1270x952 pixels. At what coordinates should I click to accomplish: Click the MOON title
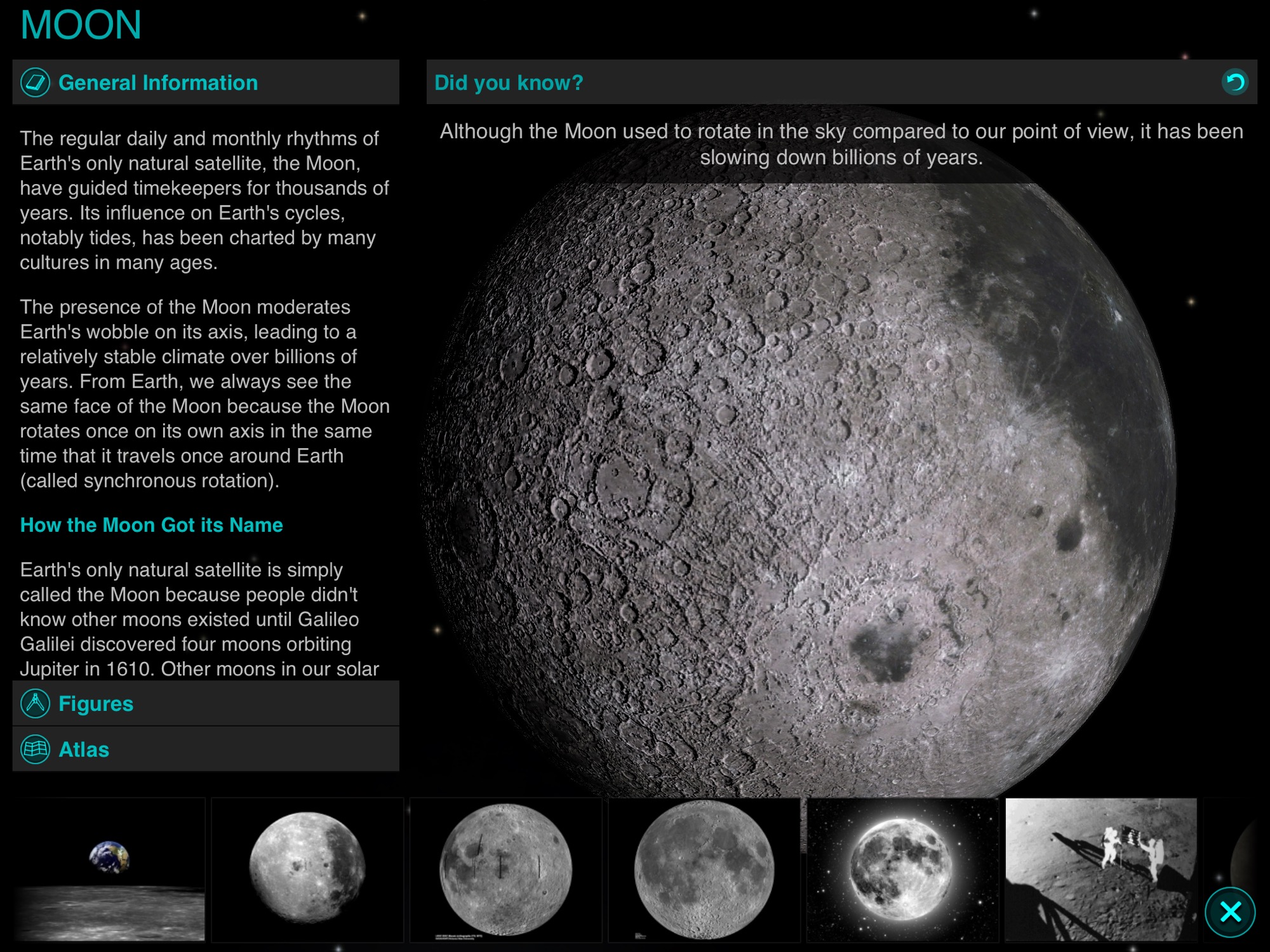coord(81,25)
